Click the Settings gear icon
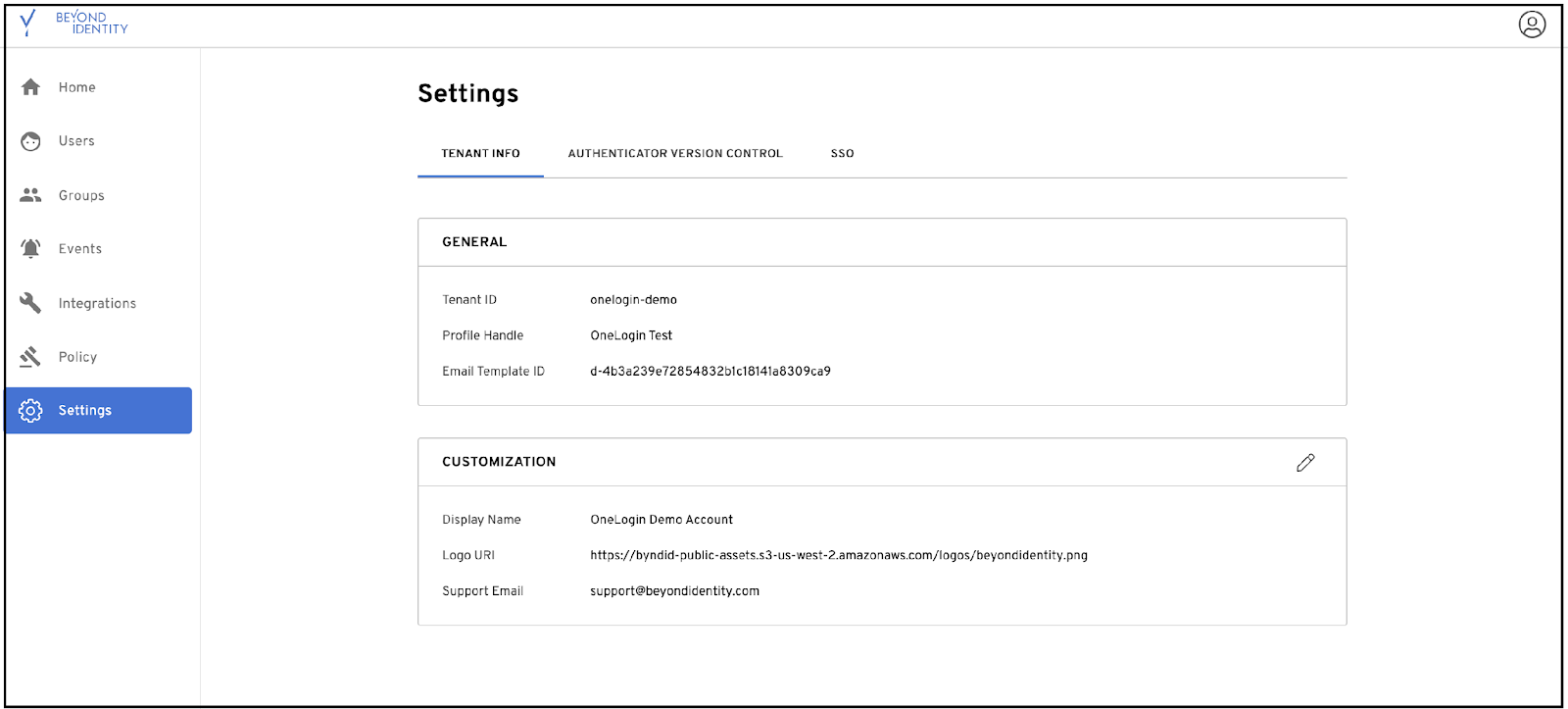Screen dimensions: 1568x709 (x=30, y=411)
